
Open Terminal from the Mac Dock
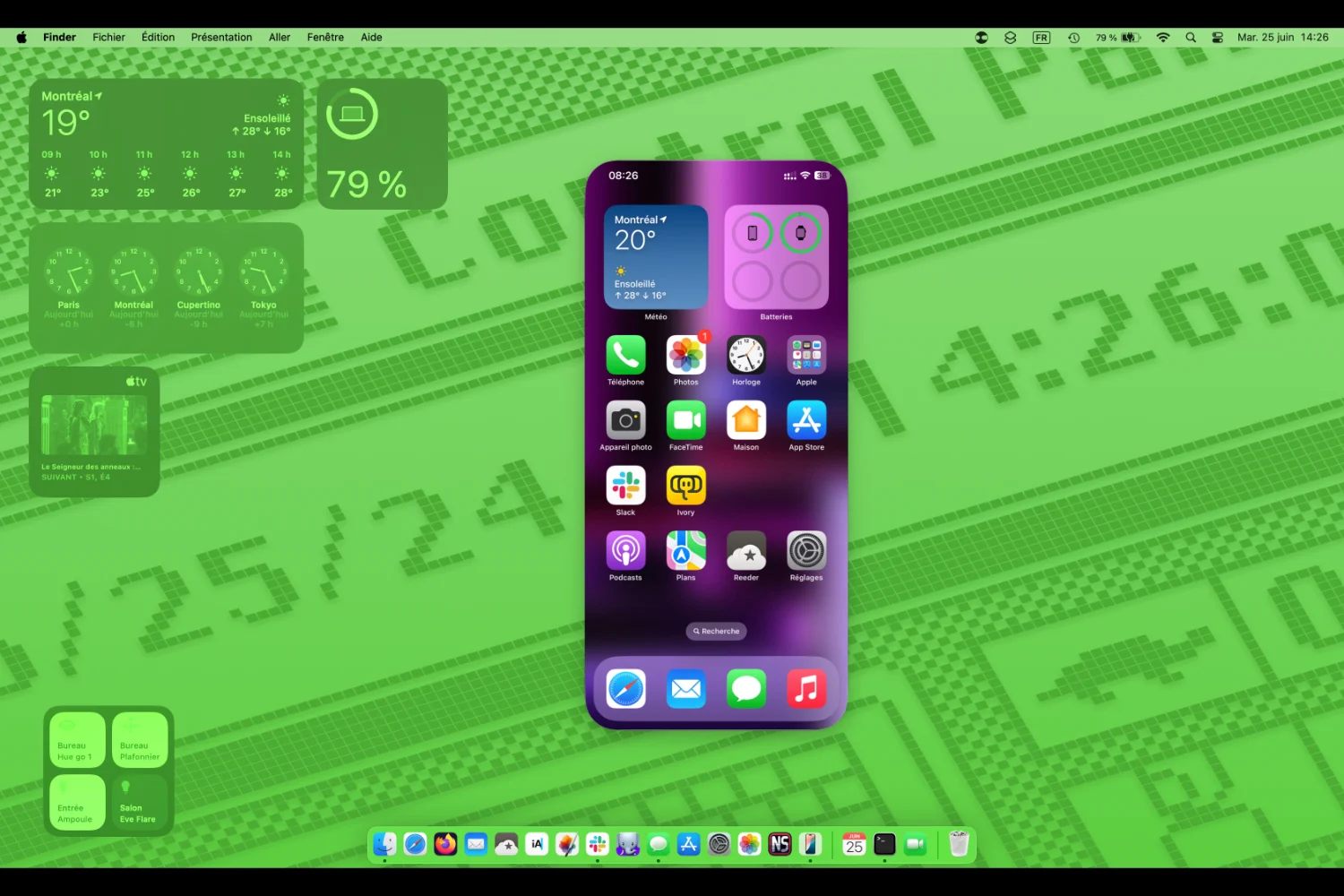[884, 844]
